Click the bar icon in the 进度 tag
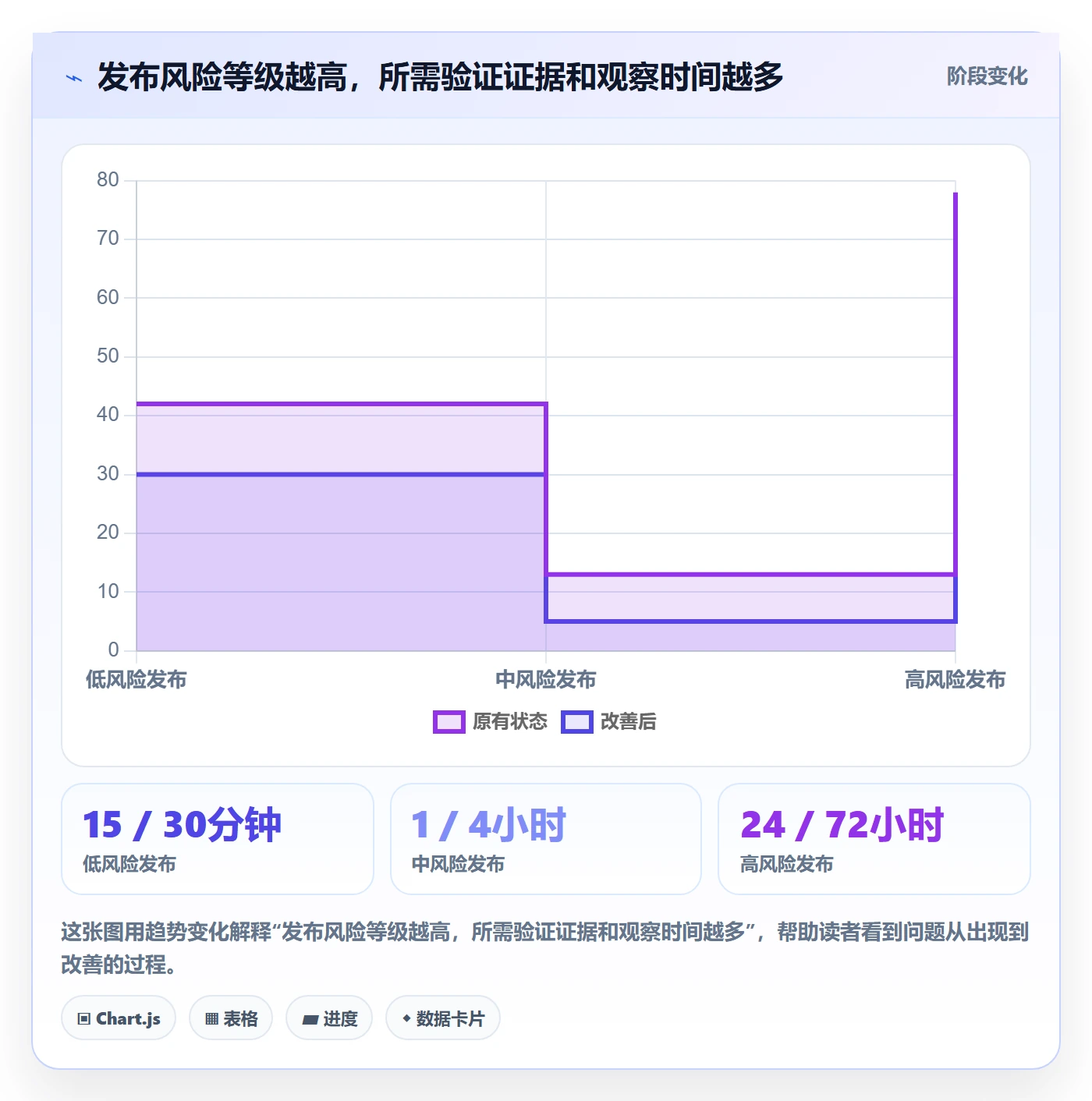The height and width of the screenshot is (1101, 1092). pos(310,1020)
